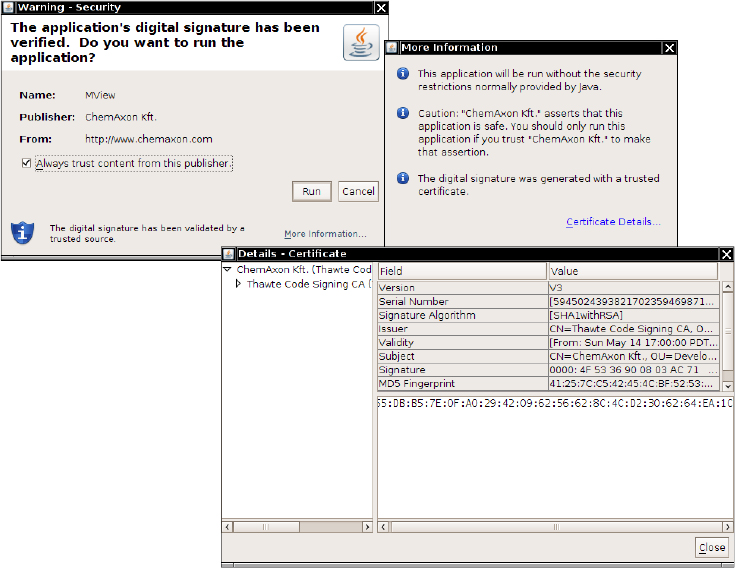Collapse the ChemAxon Kft. certificate tree node

(228, 270)
